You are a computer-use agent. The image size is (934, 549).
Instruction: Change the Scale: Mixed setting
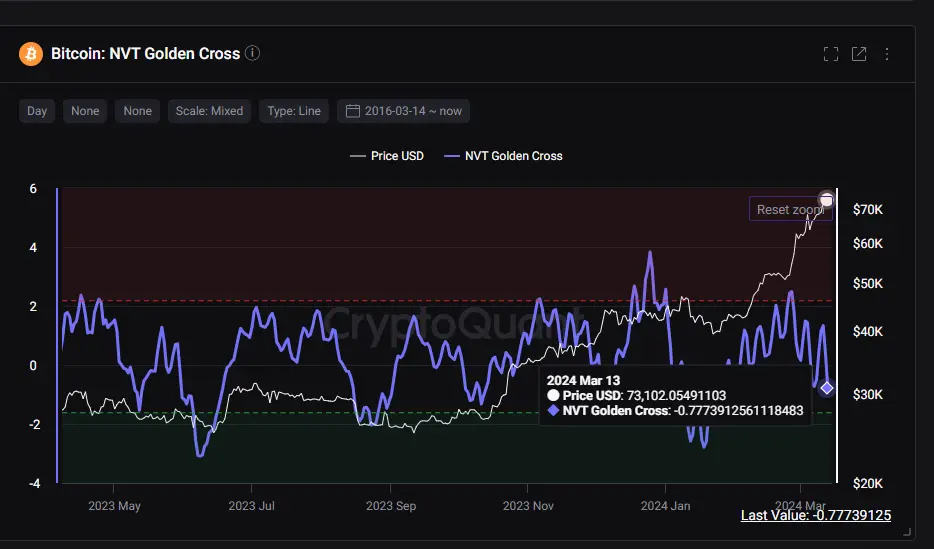click(x=209, y=111)
